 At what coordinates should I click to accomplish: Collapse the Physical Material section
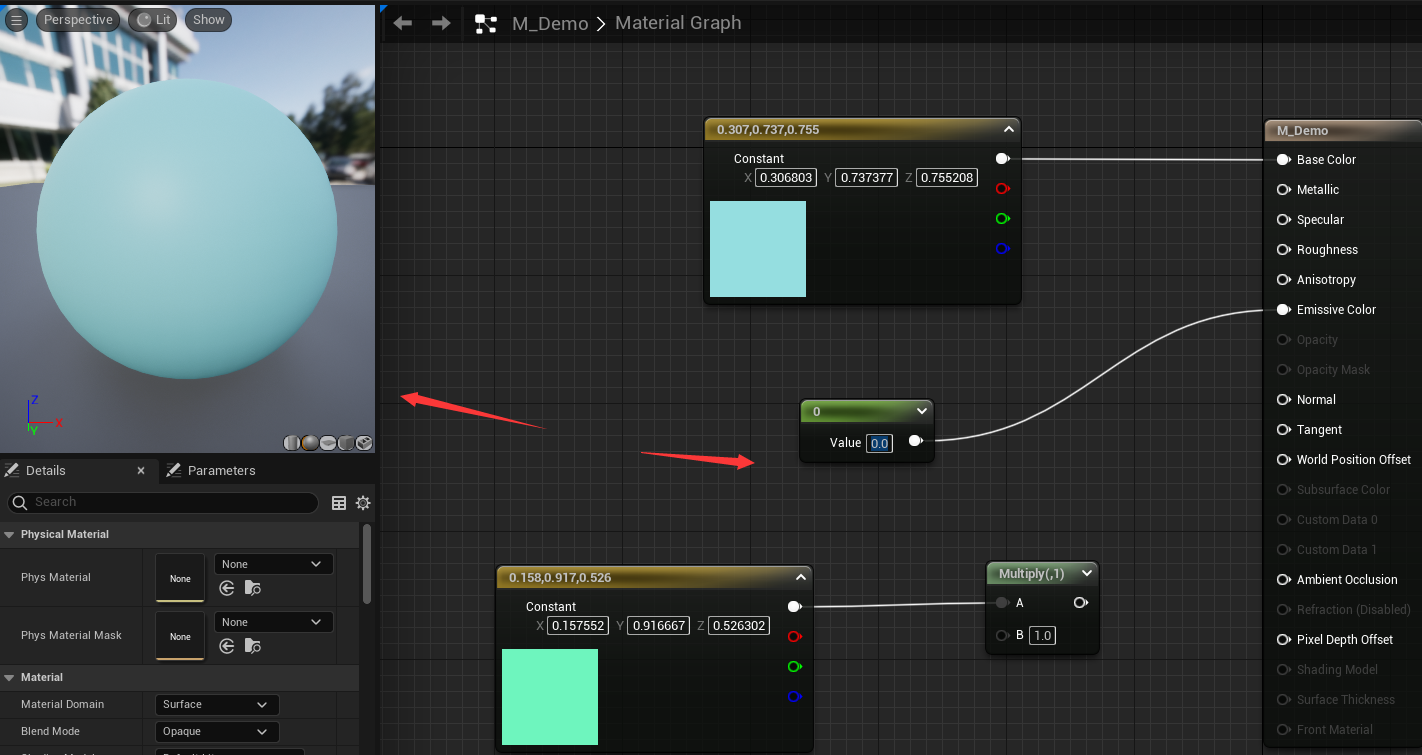click(x=10, y=534)
